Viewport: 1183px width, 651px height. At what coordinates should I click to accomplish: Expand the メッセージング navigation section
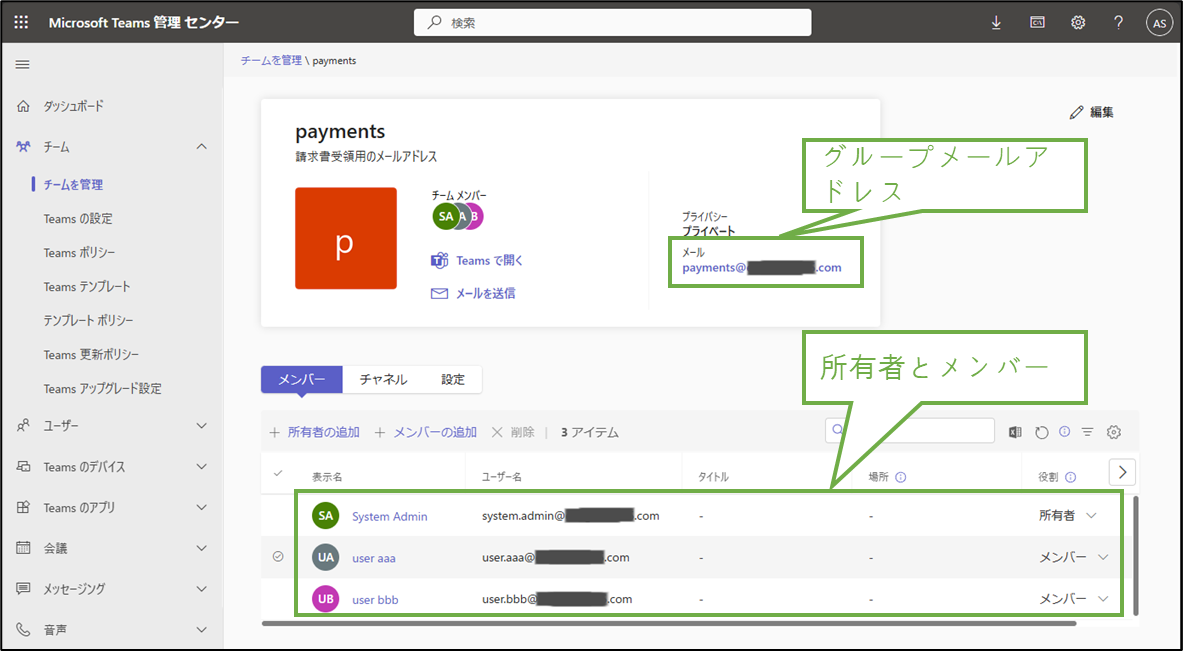(x=201, y=588)
